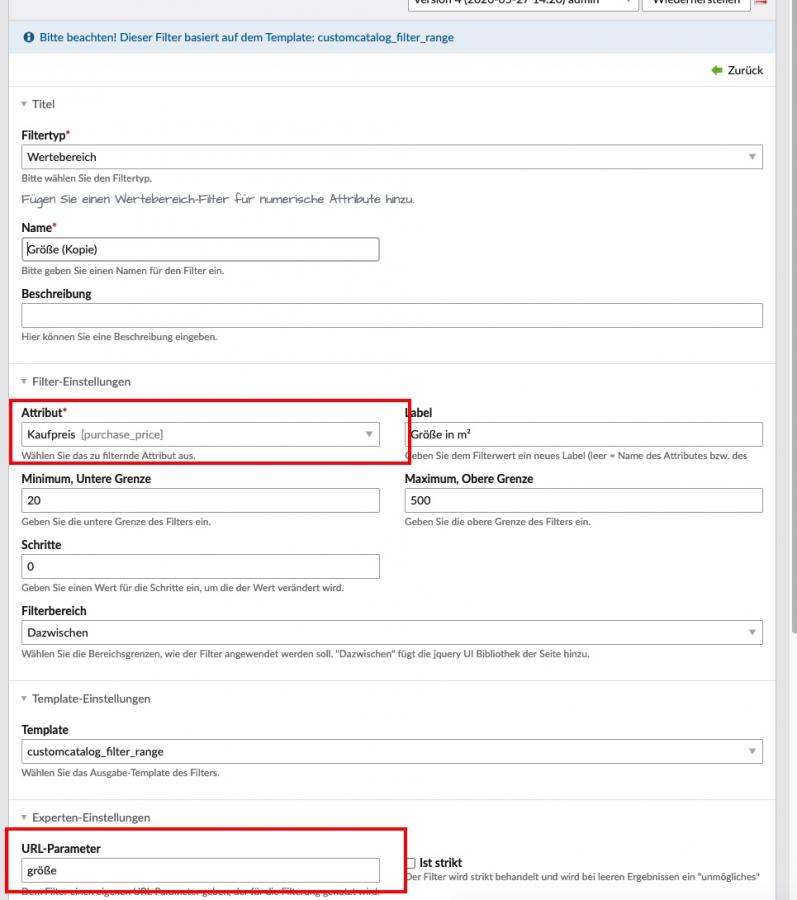The width and height of the screenshot is (797, 900).
Task: Enable the Ist strikt checkbox
Action: (410, 863)
